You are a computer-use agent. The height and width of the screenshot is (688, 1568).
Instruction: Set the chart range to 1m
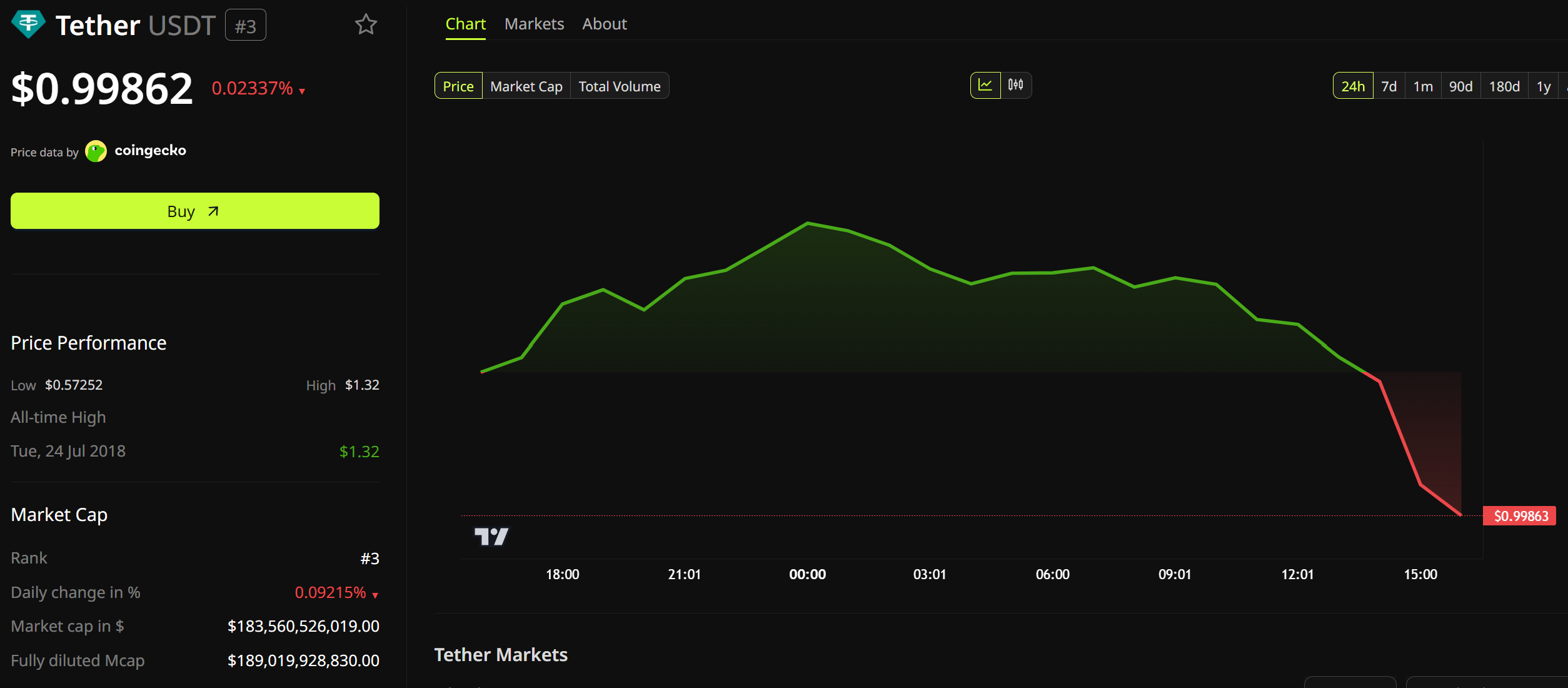pos(1423,86)
